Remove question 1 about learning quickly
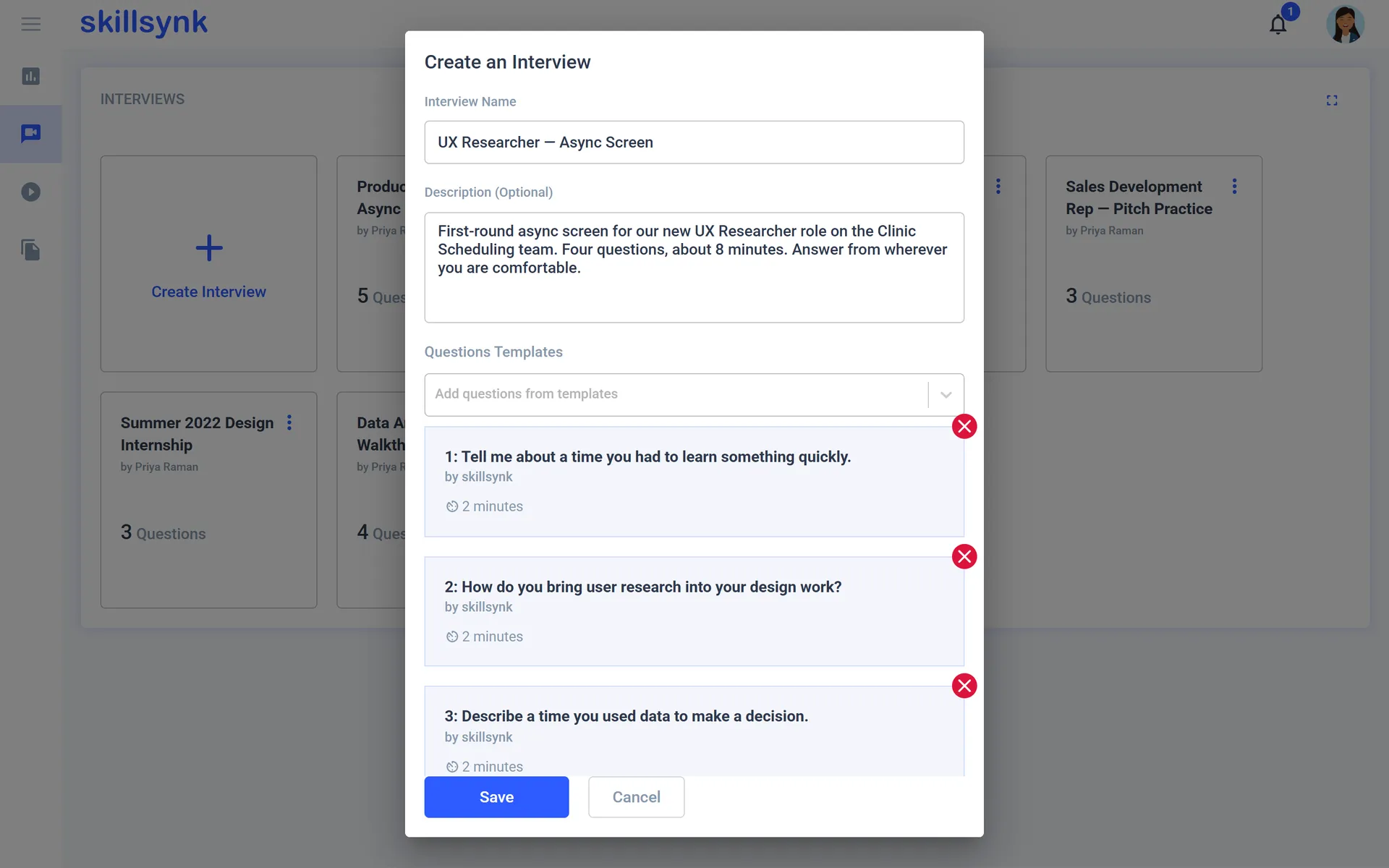The width and height of the screenshot is (1389, 868). [x=964, y=426]
